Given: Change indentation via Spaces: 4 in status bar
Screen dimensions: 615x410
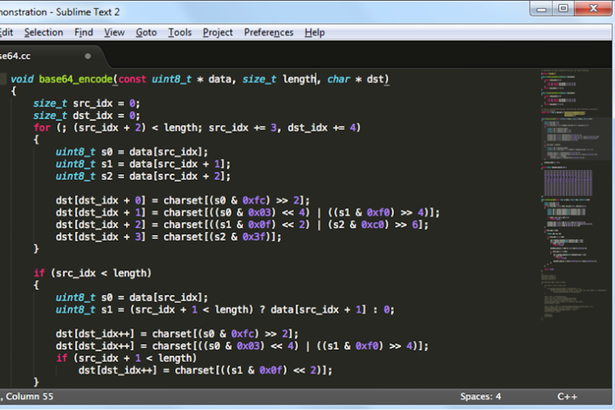Looking at the screenshot, I should click(483, 397).
